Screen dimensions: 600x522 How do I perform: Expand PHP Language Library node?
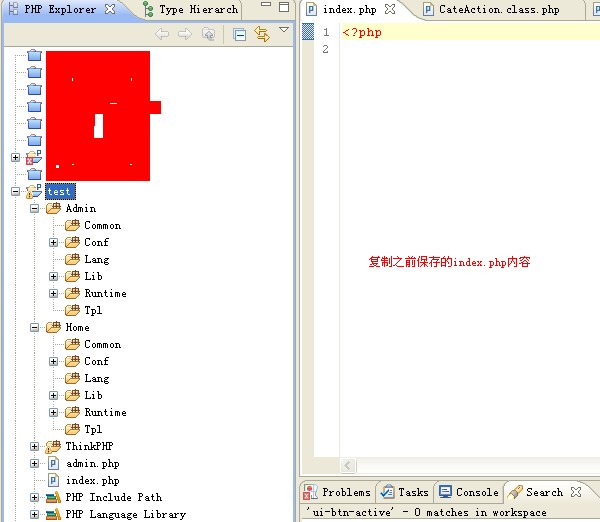pos(34,514)
